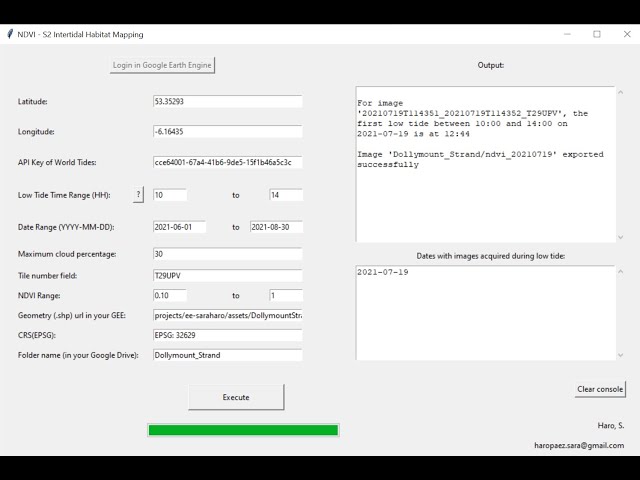Maximize the NDVI application window
The image size is (640, 480).
coord(597,34)
